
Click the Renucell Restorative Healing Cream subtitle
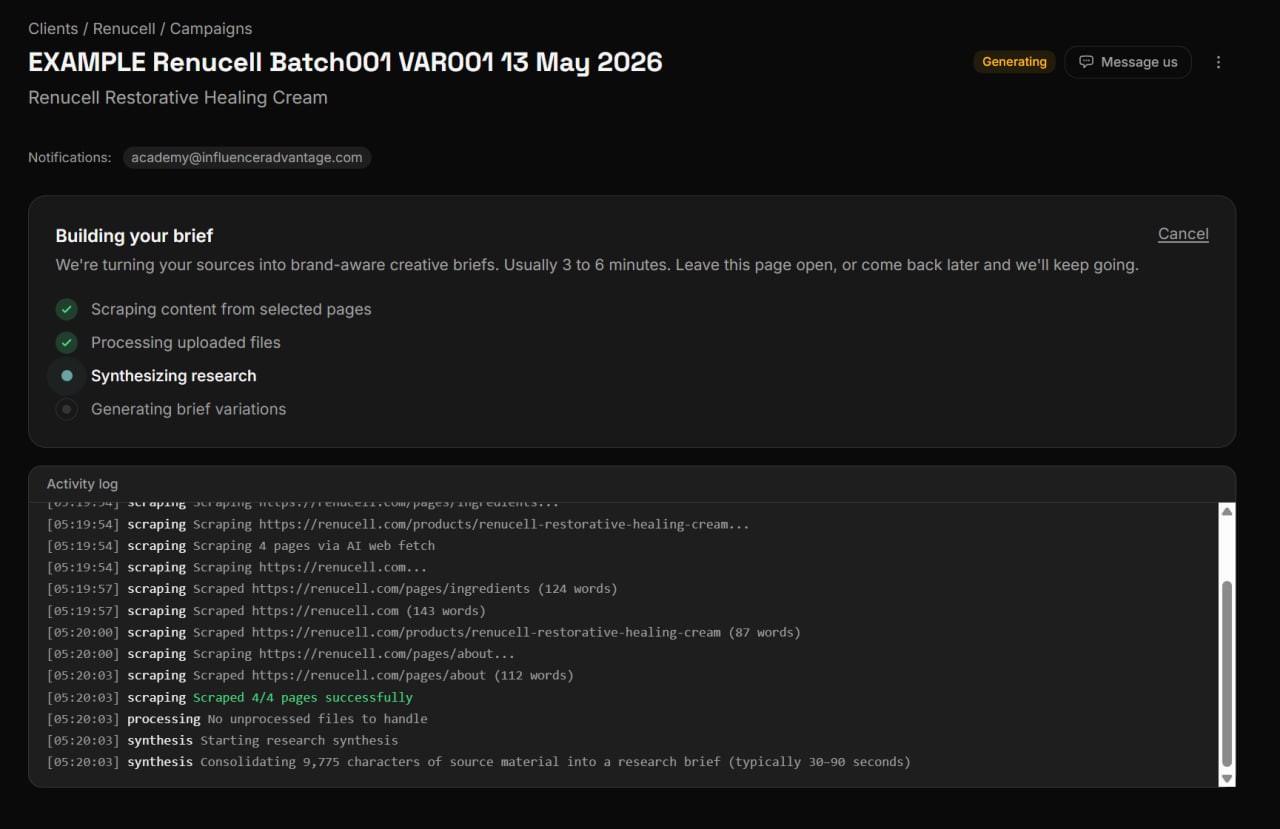[178, 98]
